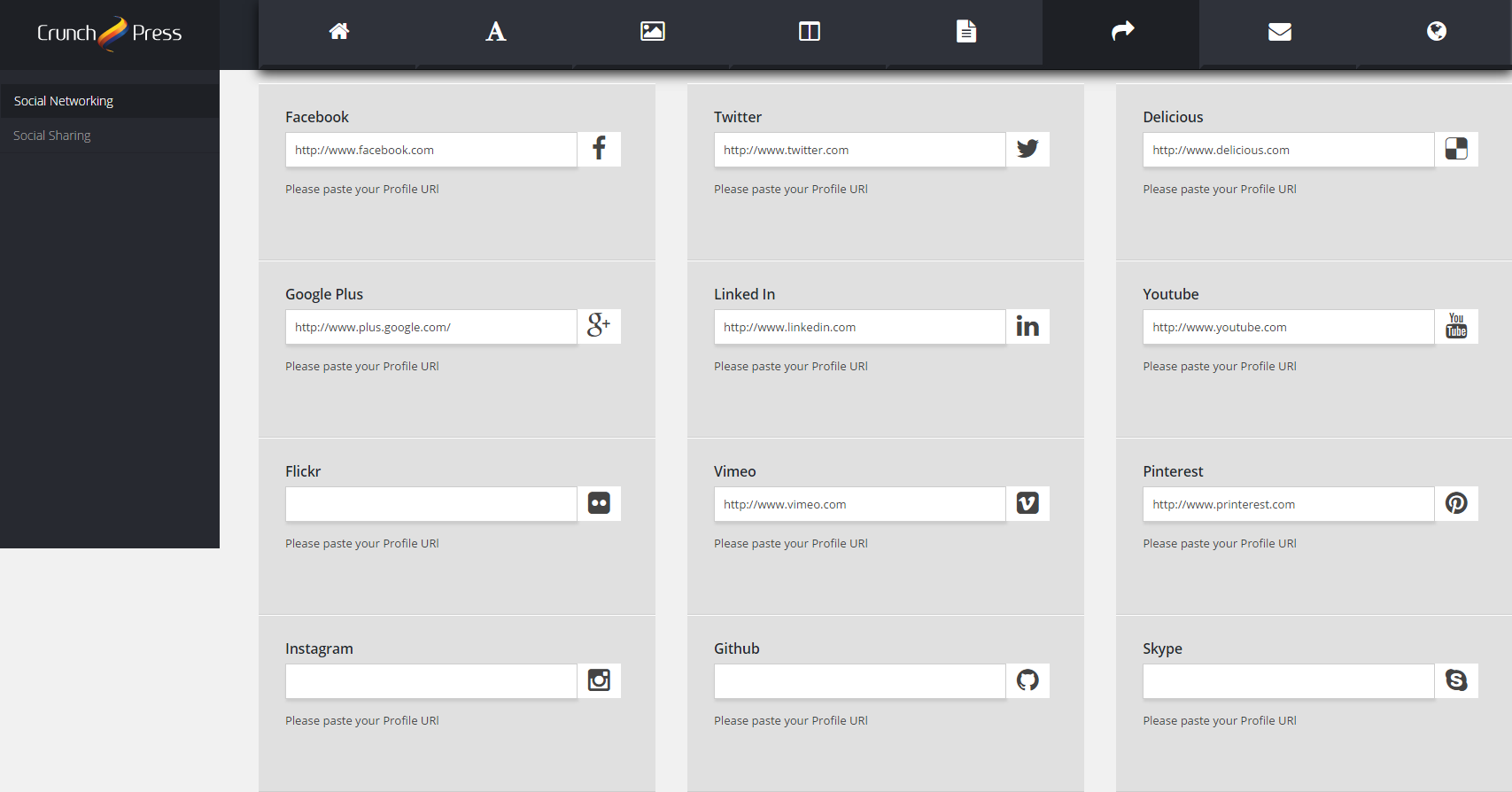Viewport: 1512px width, 792px height.
Task: Click the Flickr dots icon
Action: coord(599,503)
